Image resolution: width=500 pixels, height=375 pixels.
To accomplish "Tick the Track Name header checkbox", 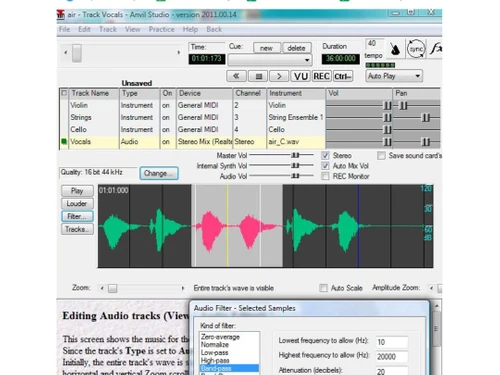I will pyautogui.click(x=64, y=93).
